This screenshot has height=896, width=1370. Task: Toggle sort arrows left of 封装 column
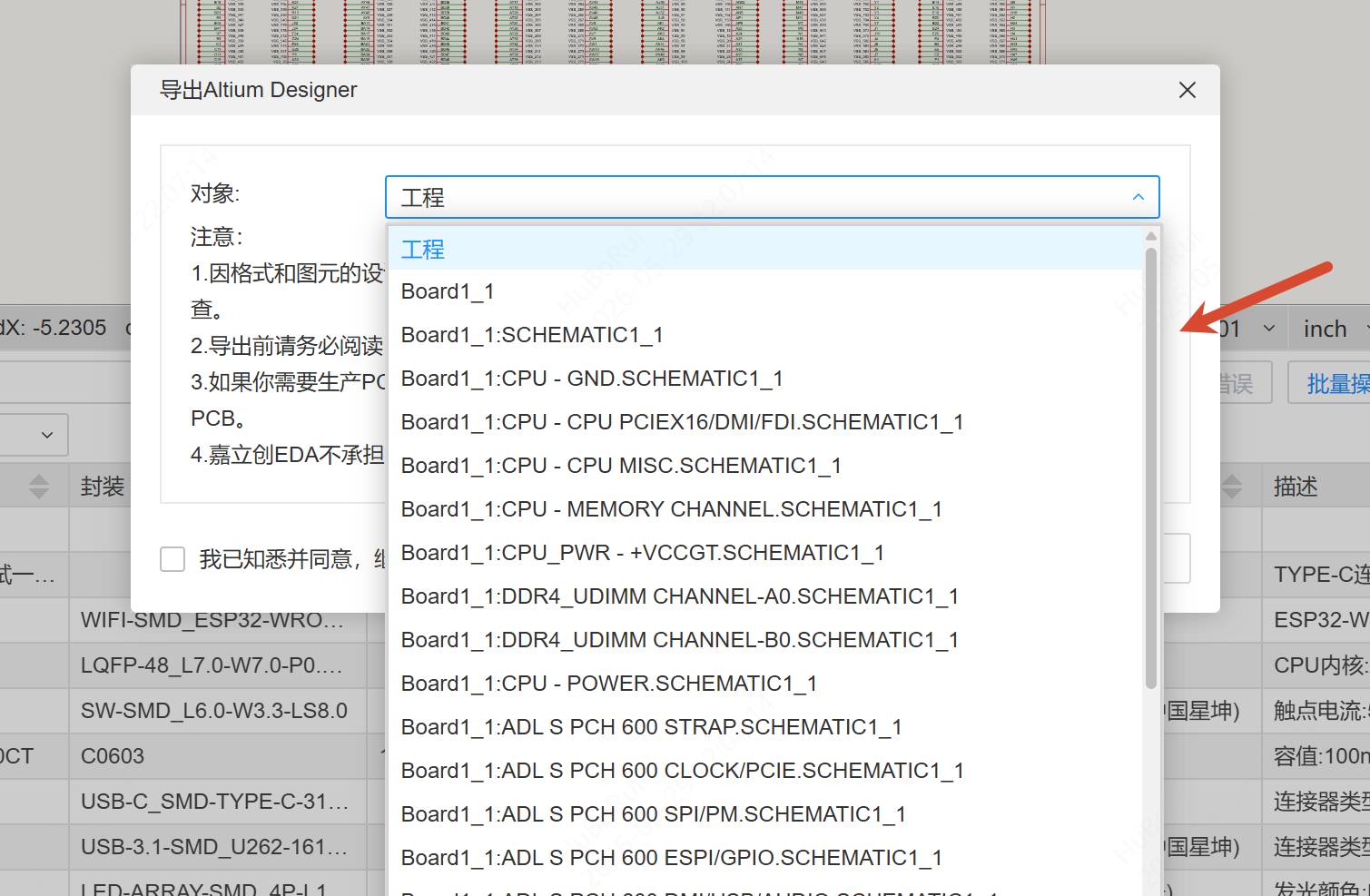click(39, 487)
